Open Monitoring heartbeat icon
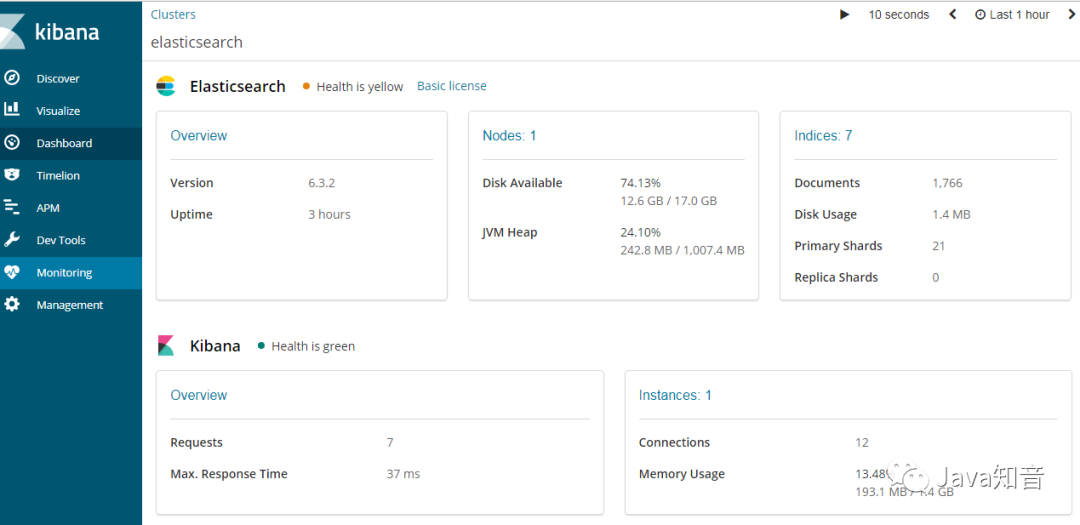This screenshot has width=1080, height=525. pyautogui.click(x=12, y=272)
